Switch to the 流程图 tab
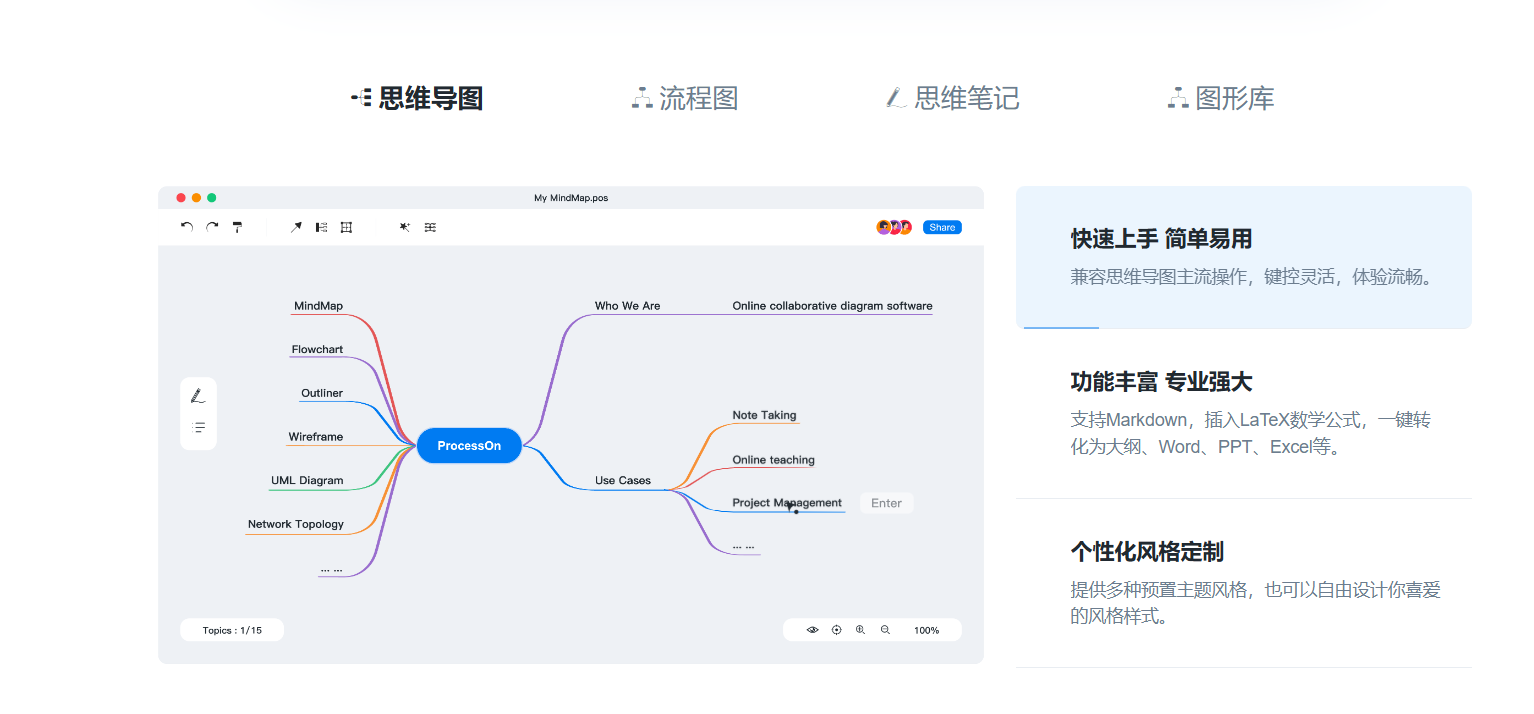The width and height of the screenshot is (1534, 714). click(686, 98)
